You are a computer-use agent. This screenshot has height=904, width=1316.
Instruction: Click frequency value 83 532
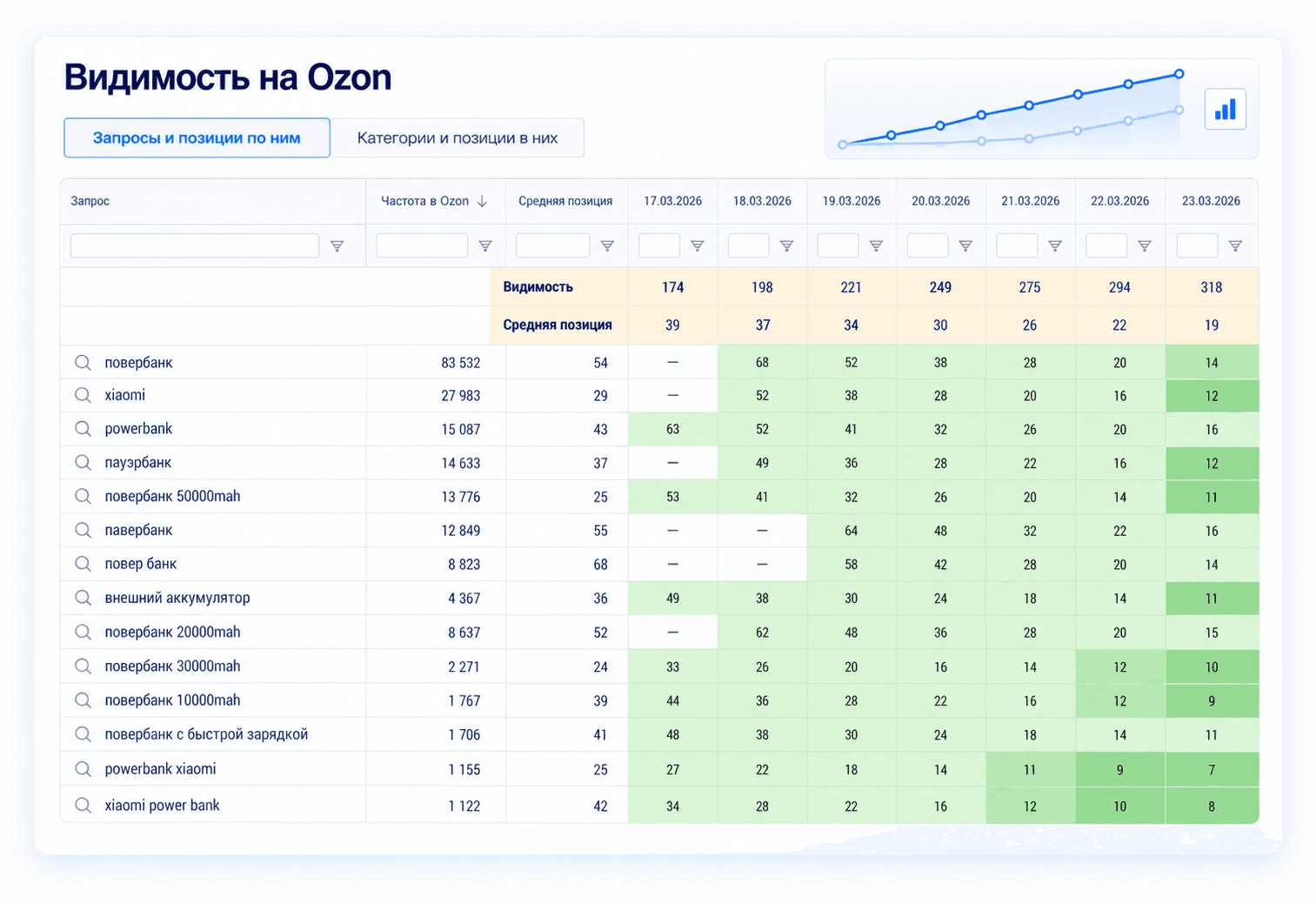tap(461, 363)
